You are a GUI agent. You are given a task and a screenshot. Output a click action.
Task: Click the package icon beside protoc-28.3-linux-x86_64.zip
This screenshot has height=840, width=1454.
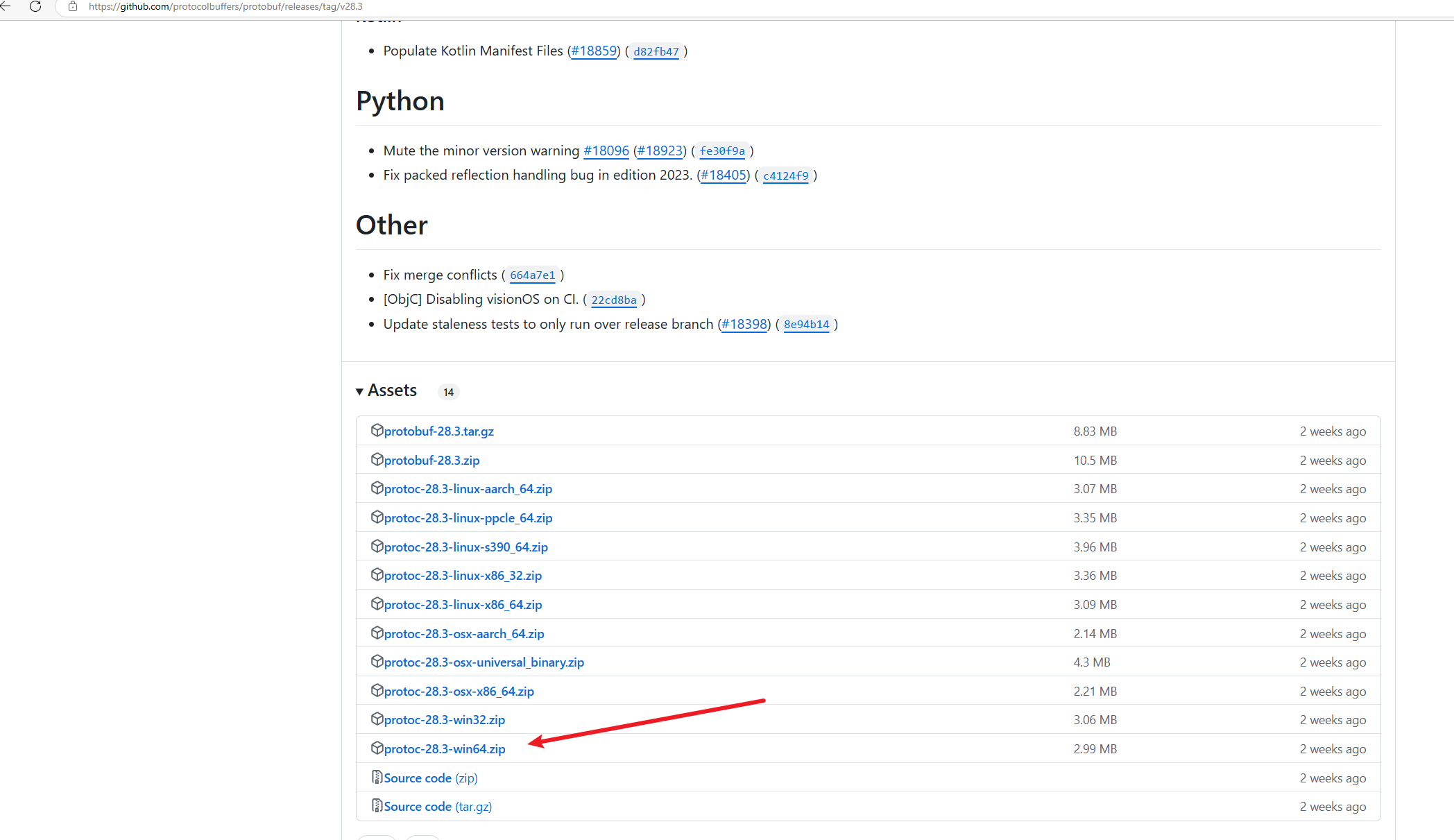377,603
